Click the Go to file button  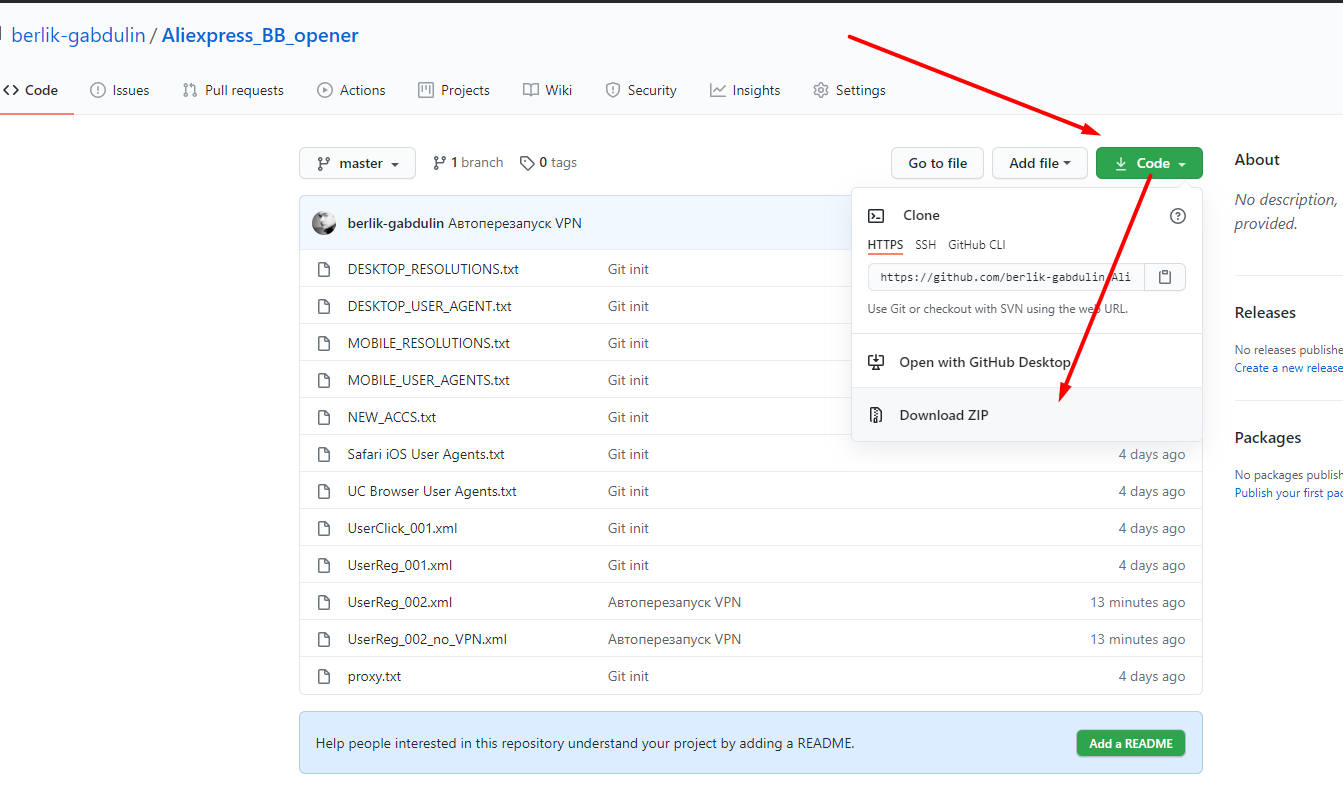[x=938, y=163]
